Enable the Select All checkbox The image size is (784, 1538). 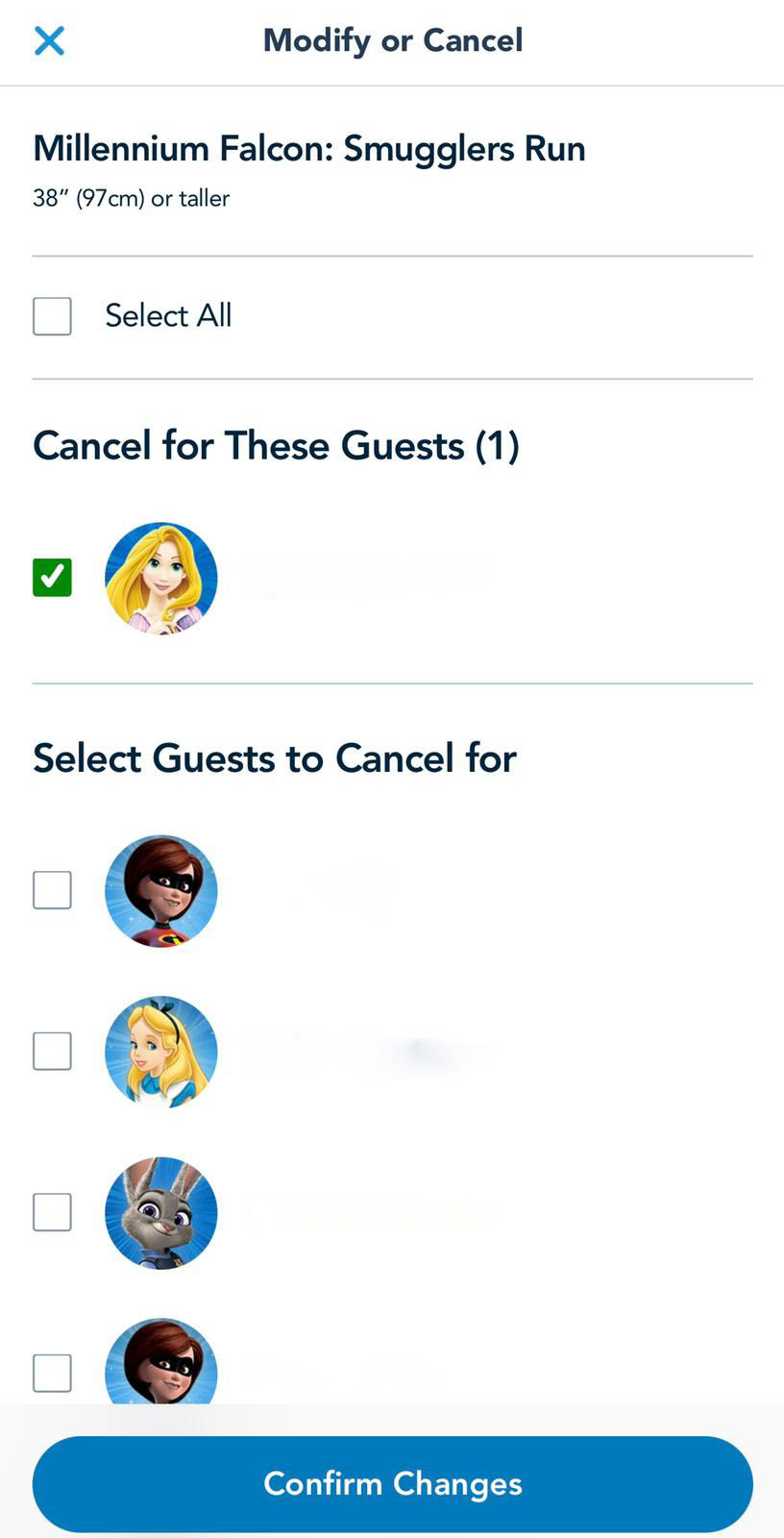coord(53,316)
